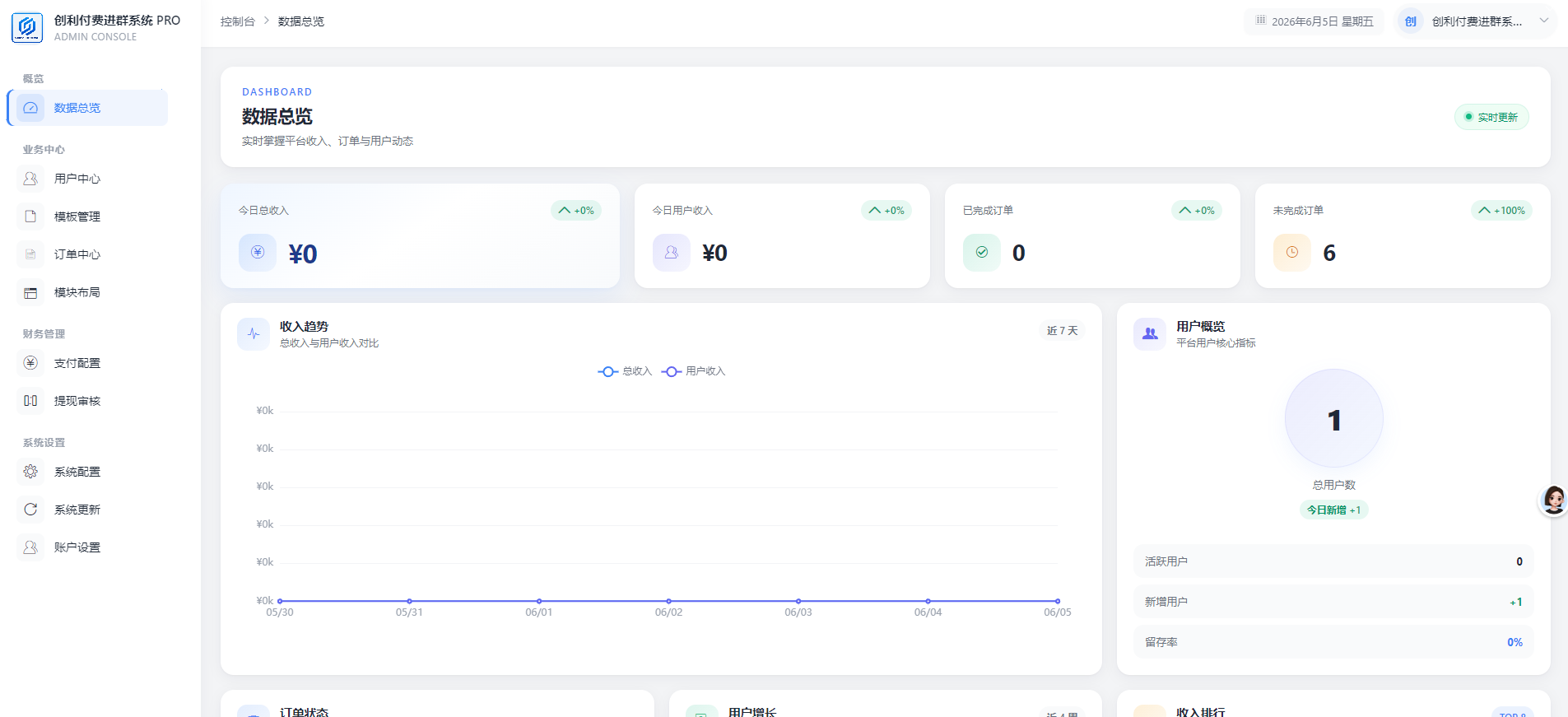Click 控制台 breadcrumb link
The height and width of the screenshot is (717, 1568).
point(238,21)
